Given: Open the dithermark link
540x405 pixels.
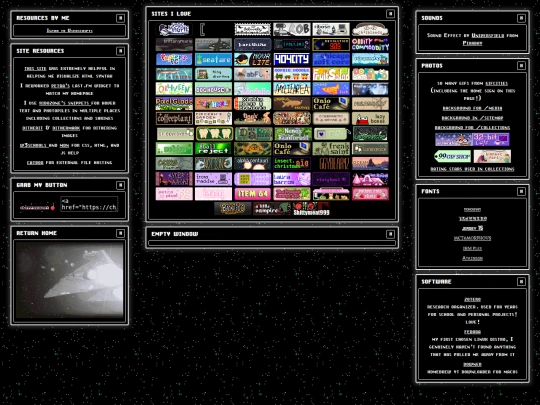Looking at the screenshot, I should click(x=66, y=128).
